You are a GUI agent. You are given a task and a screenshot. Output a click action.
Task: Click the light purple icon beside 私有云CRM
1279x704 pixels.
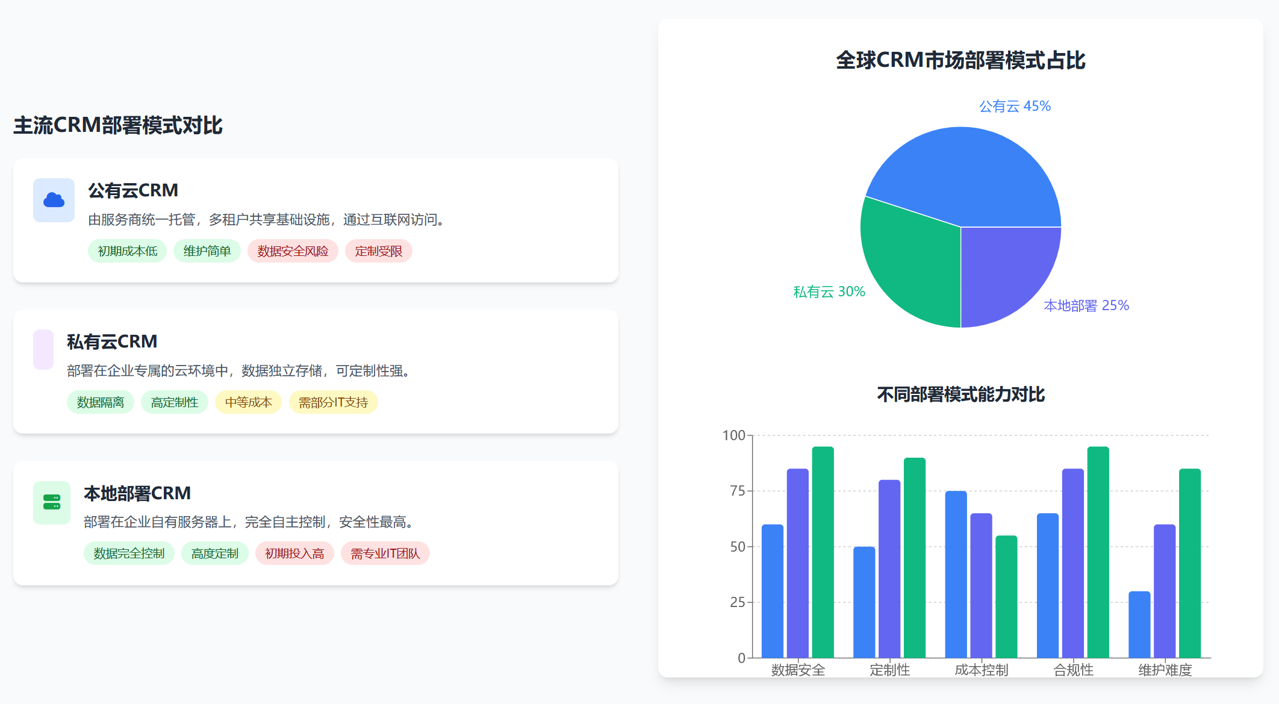[43, 350]
